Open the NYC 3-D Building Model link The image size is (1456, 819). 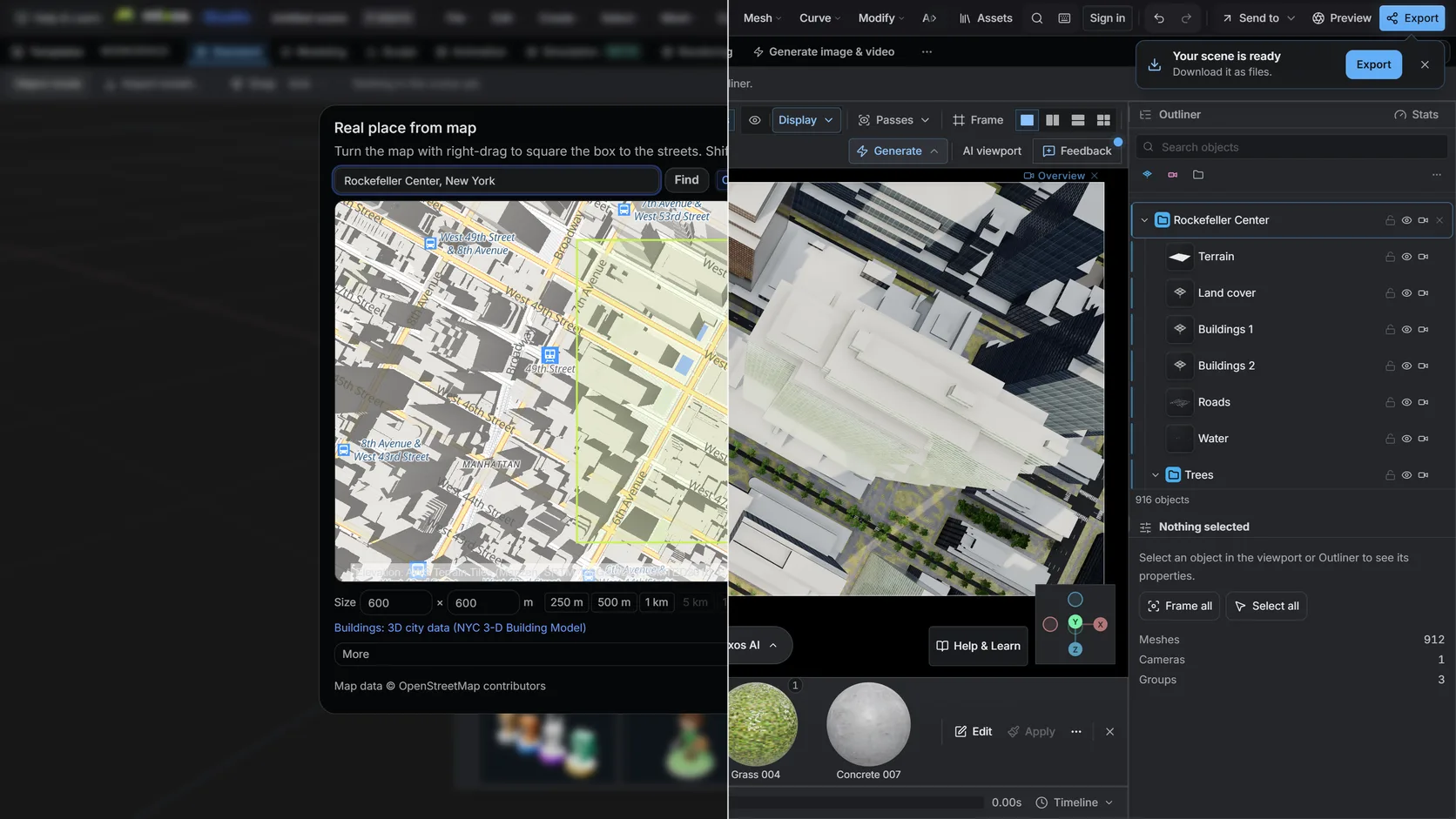pyautogui.click(x=460, y=628)
